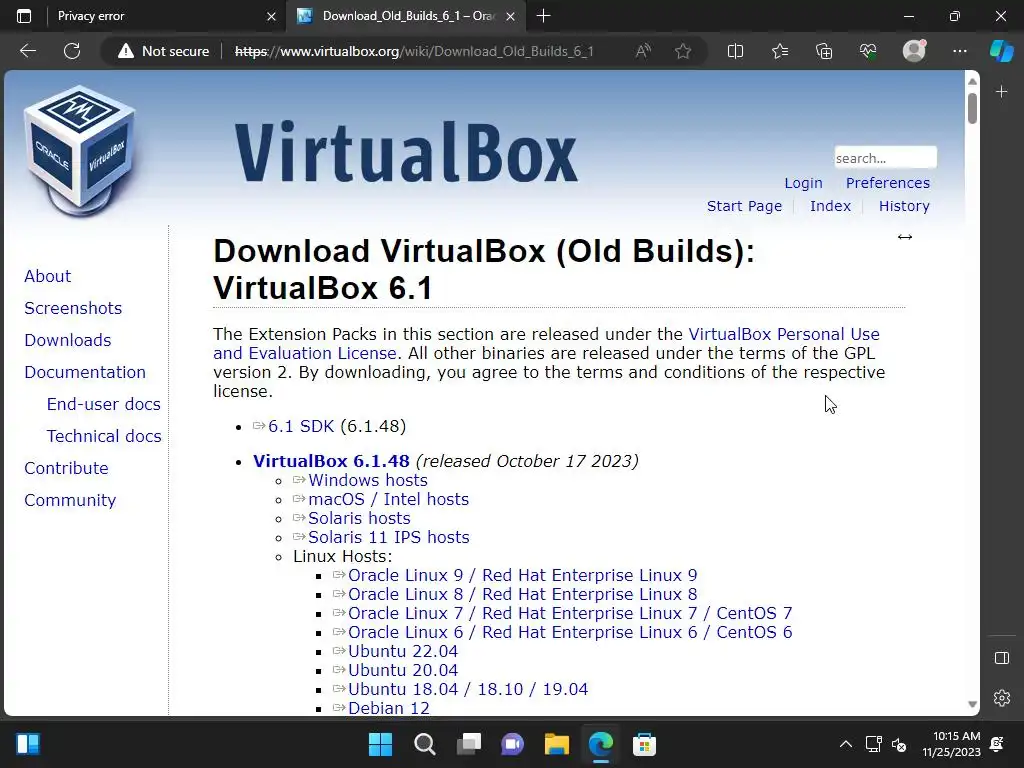This screenshot has height=768, width=1024.
Task: Open the Screenshots sidebar link
Action: [x=73, y=308]
